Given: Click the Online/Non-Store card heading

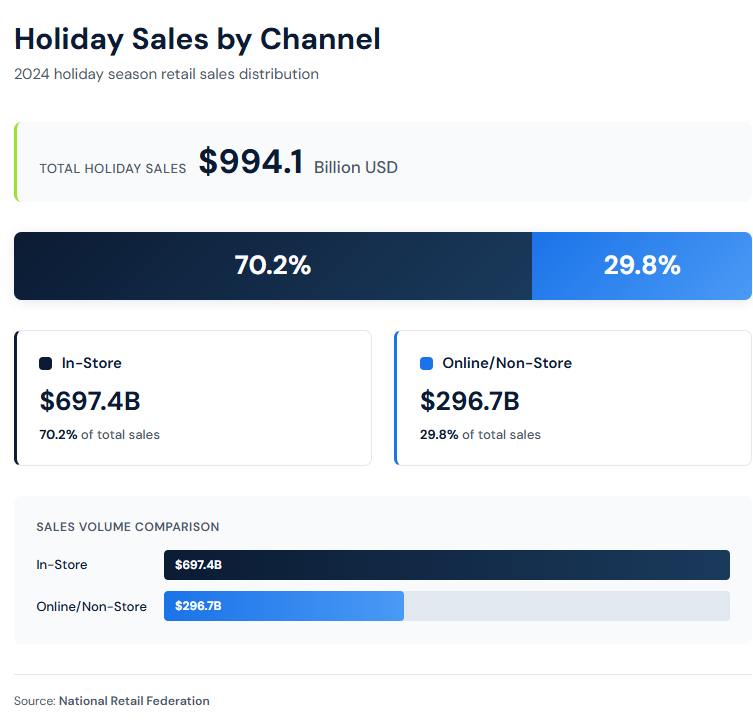Looking at the screenshot, I should click(x=507, y=363).
